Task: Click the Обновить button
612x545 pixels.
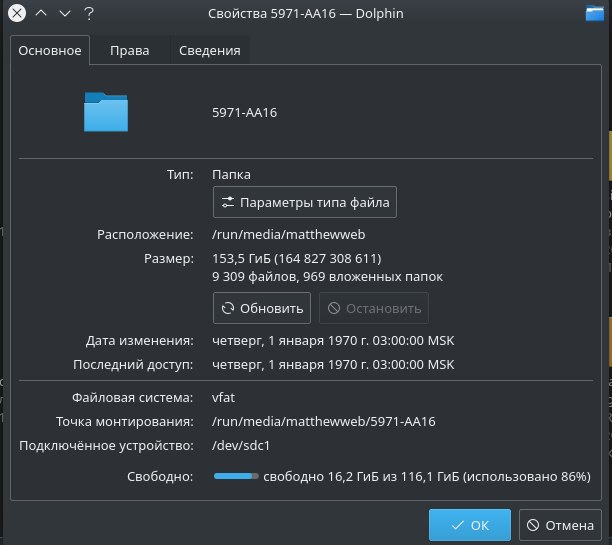Action: click(x=262, y=308)
